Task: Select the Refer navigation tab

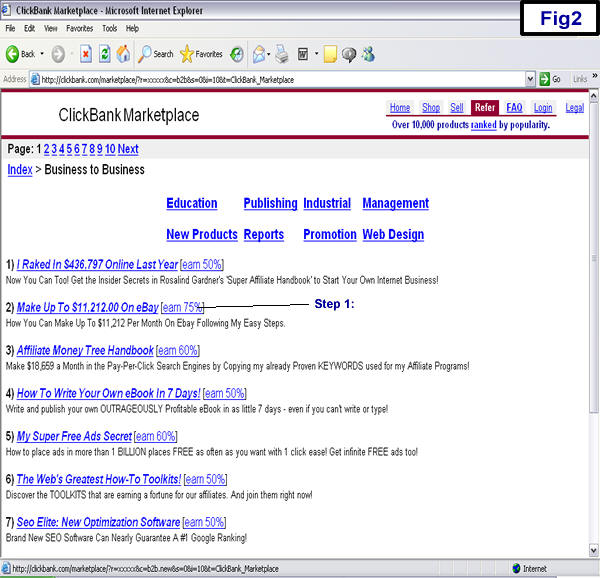Action: (485, 107)
